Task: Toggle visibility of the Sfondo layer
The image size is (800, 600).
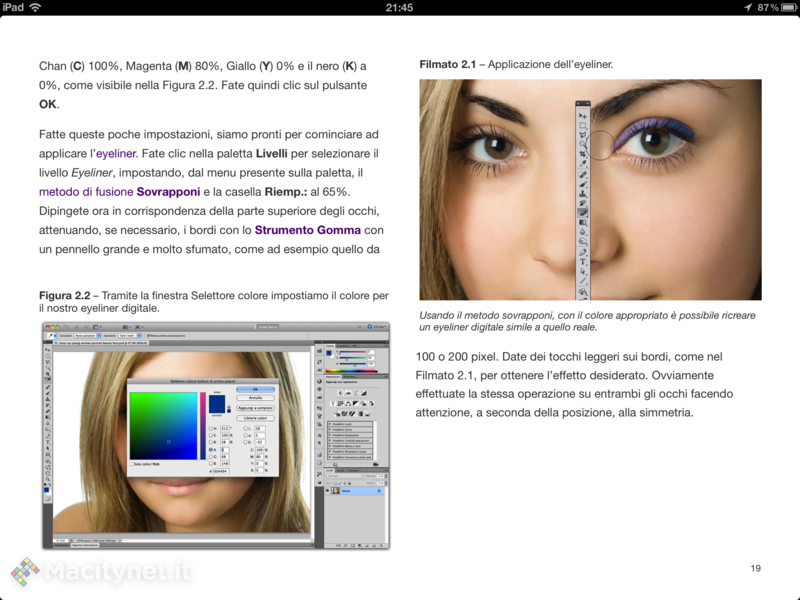Action: click(x=327, y=491)
